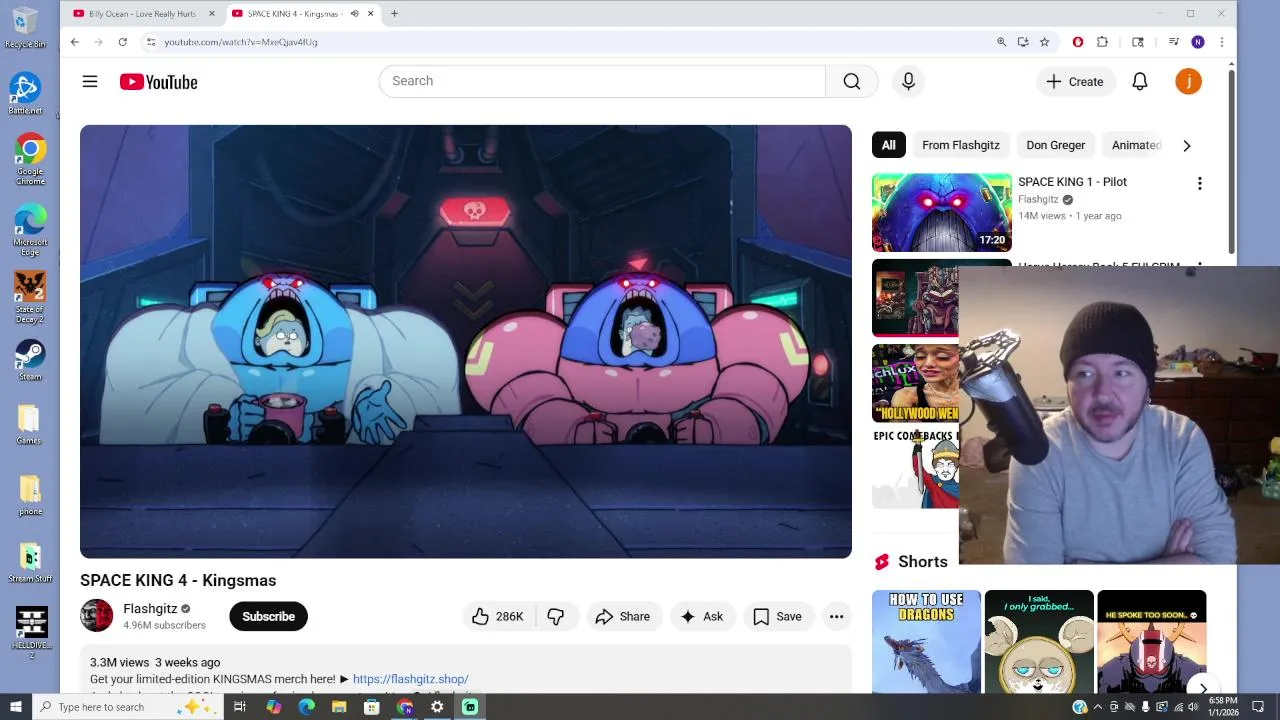
Task: Click the video player to pause
Action: click(x=466, y=342)
